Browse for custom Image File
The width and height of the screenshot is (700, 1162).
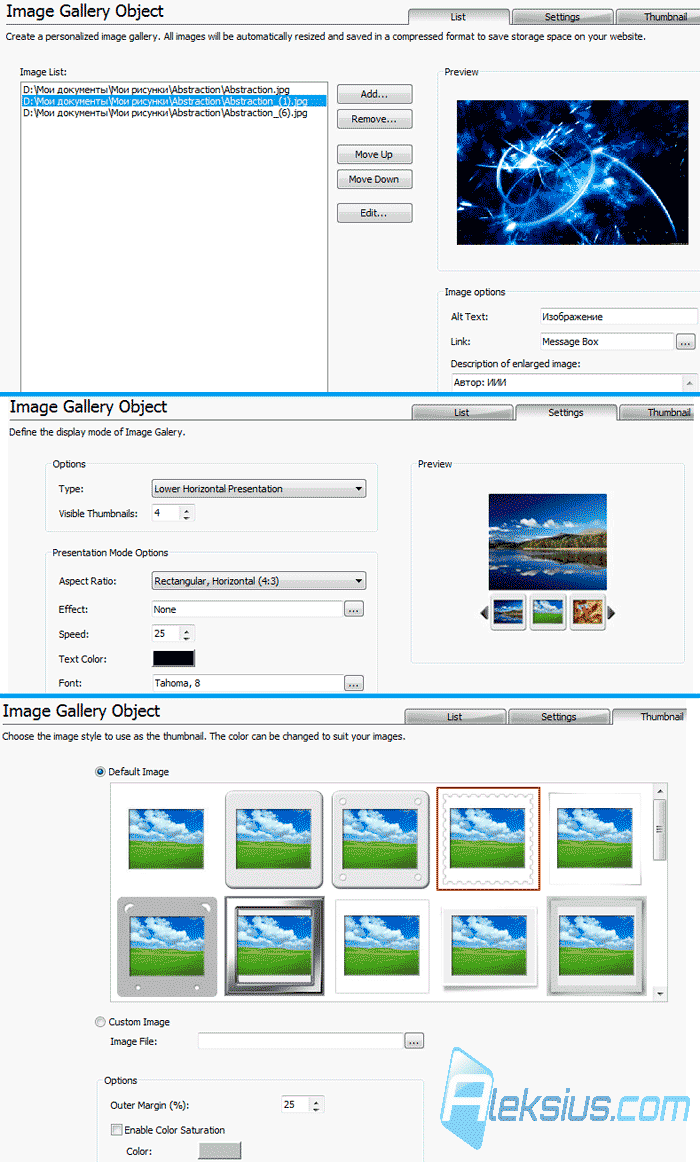414,1041
